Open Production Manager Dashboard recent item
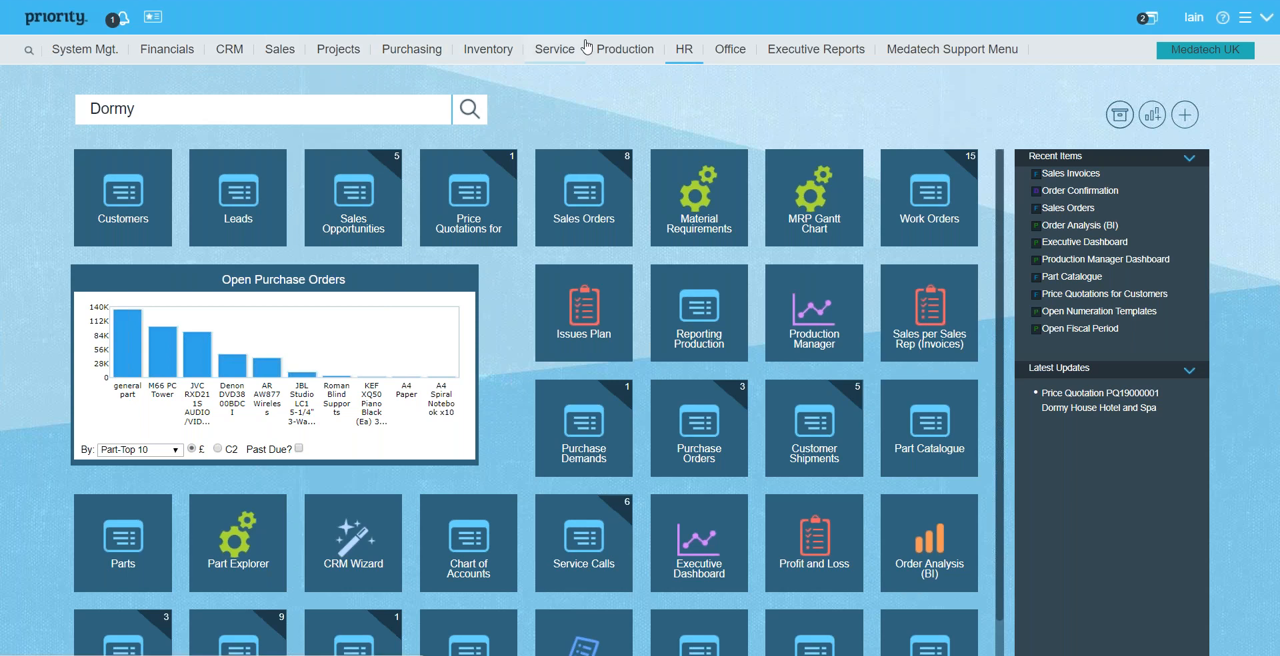The image size is (1280, 656). pyautogui.click(x=1105, y=259)
